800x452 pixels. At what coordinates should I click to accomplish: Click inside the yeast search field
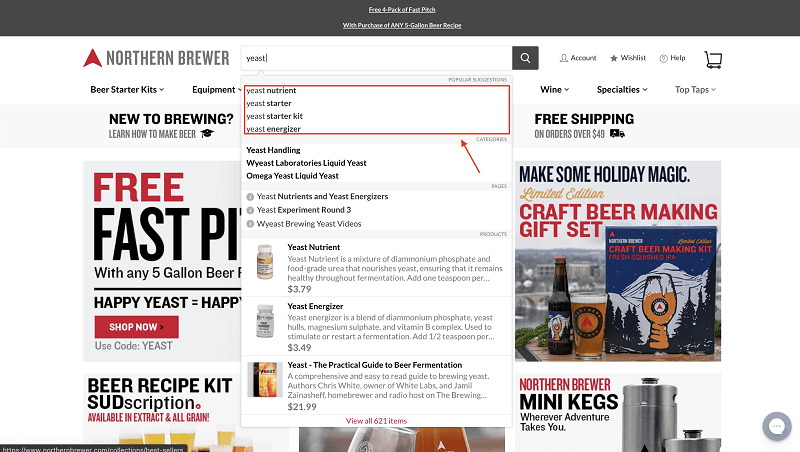377,58
